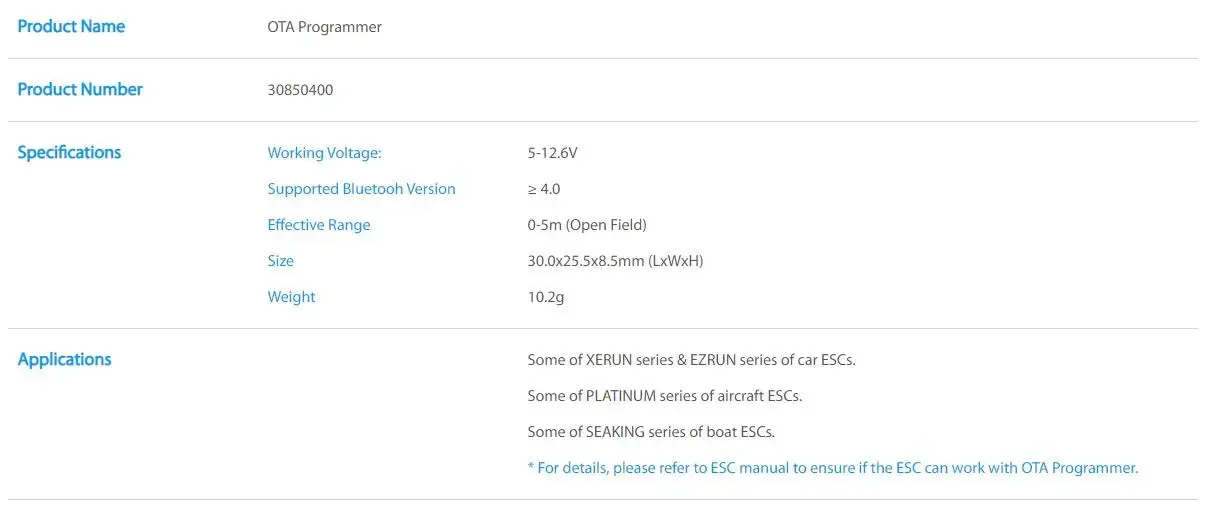Screen dimensions: 1216x506
Task: Select the 5-12.6V voltage value
Action: (x=552, y=153)
